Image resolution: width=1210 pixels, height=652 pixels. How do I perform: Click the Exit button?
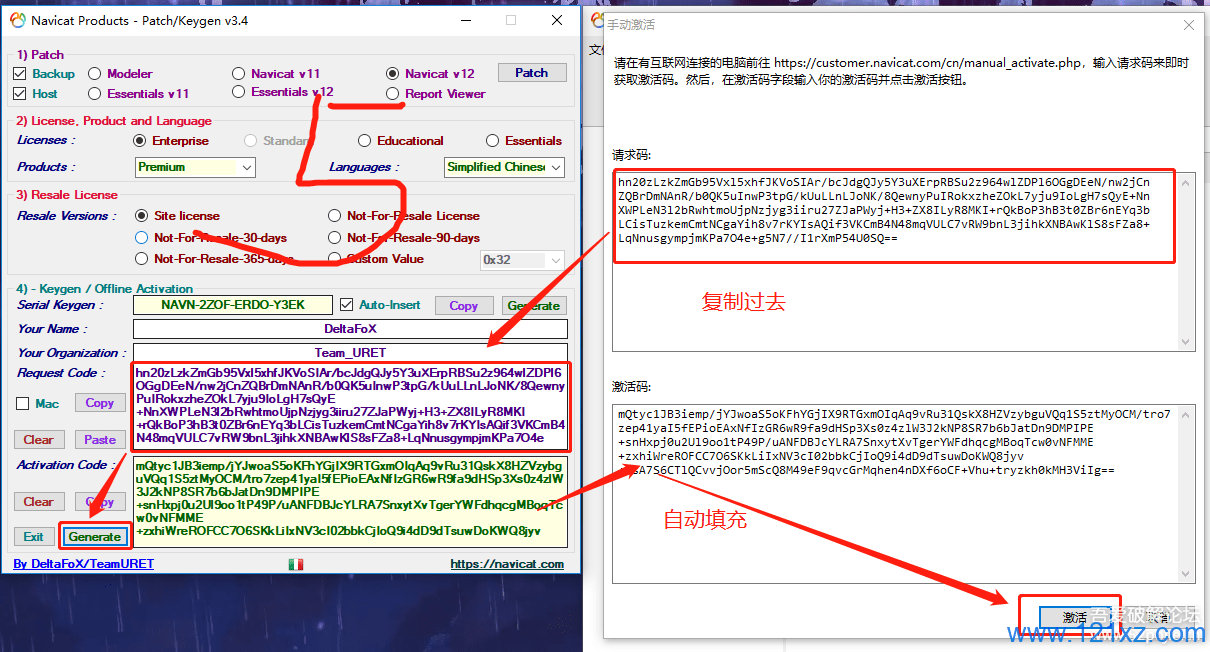tap(33, 537)
